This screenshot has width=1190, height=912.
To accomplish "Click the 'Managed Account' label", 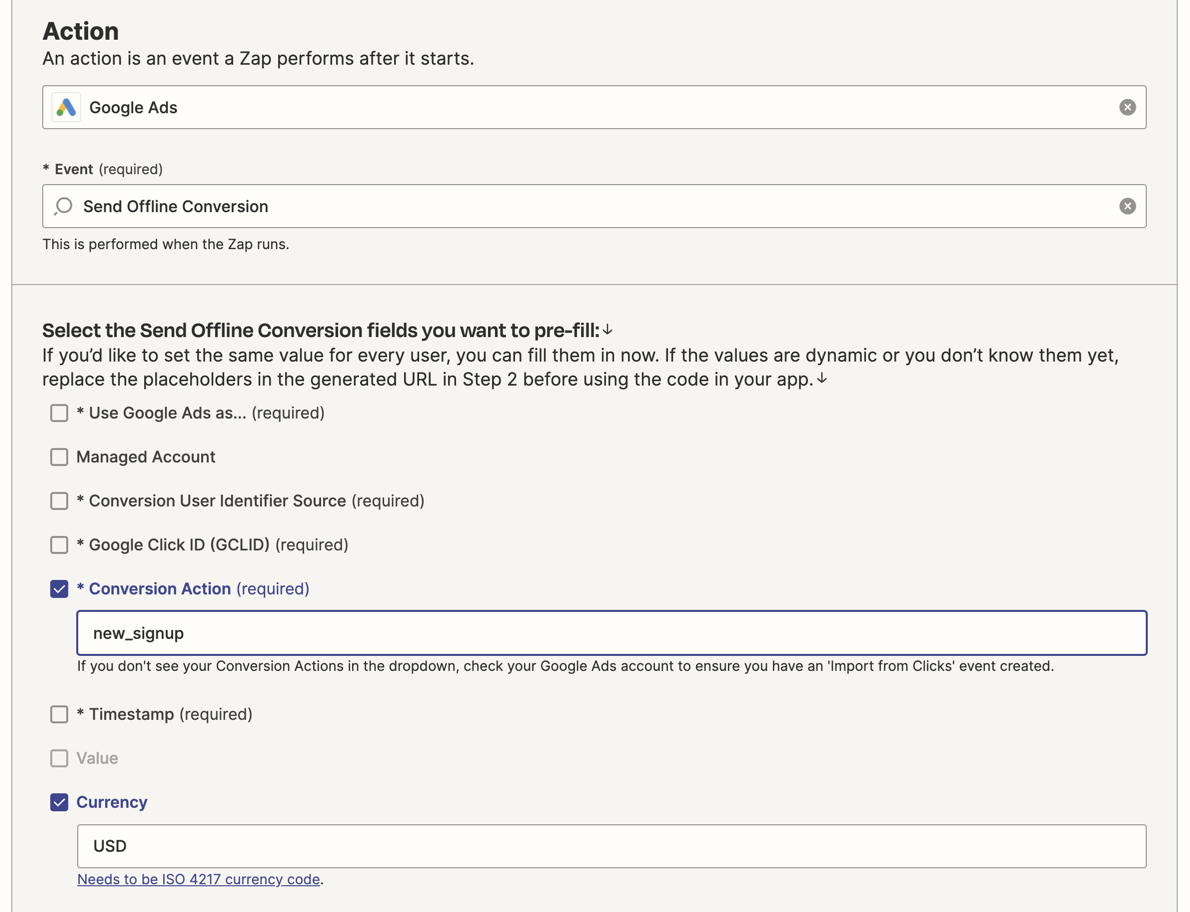I will point(146,457).
